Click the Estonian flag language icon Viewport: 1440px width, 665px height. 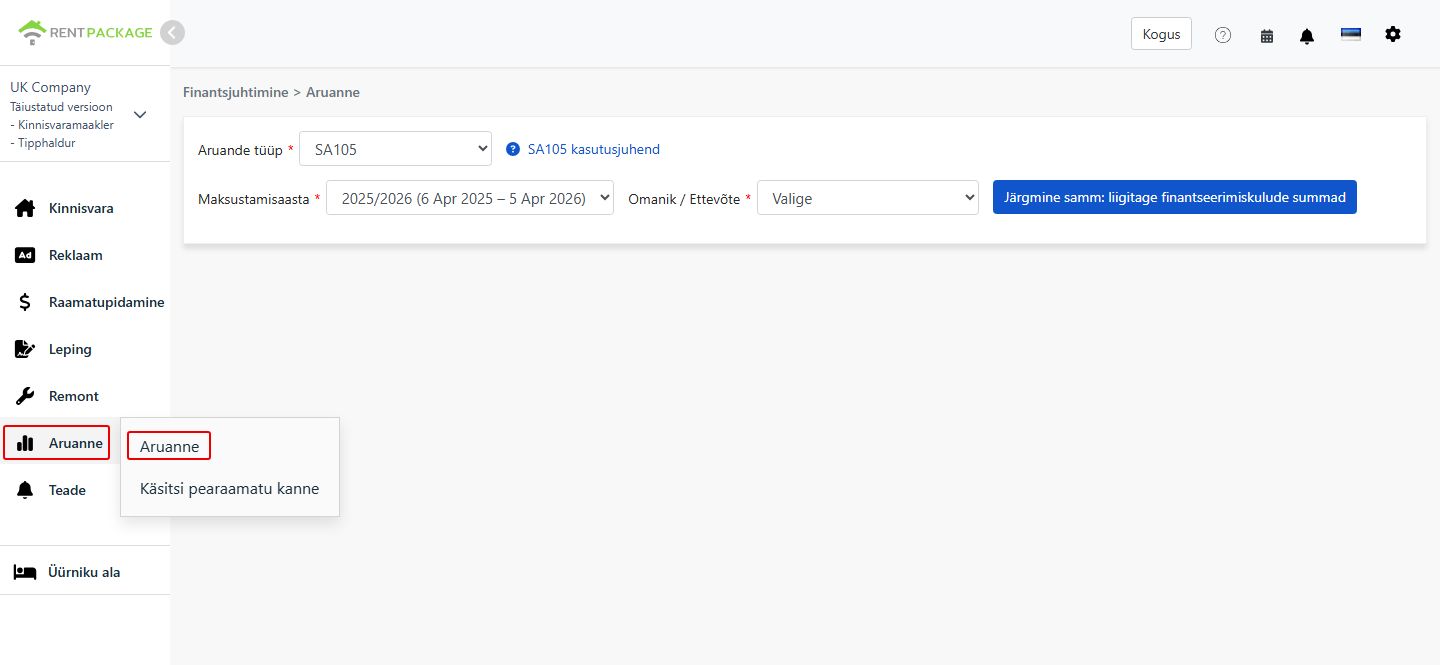coord(1351,33)
